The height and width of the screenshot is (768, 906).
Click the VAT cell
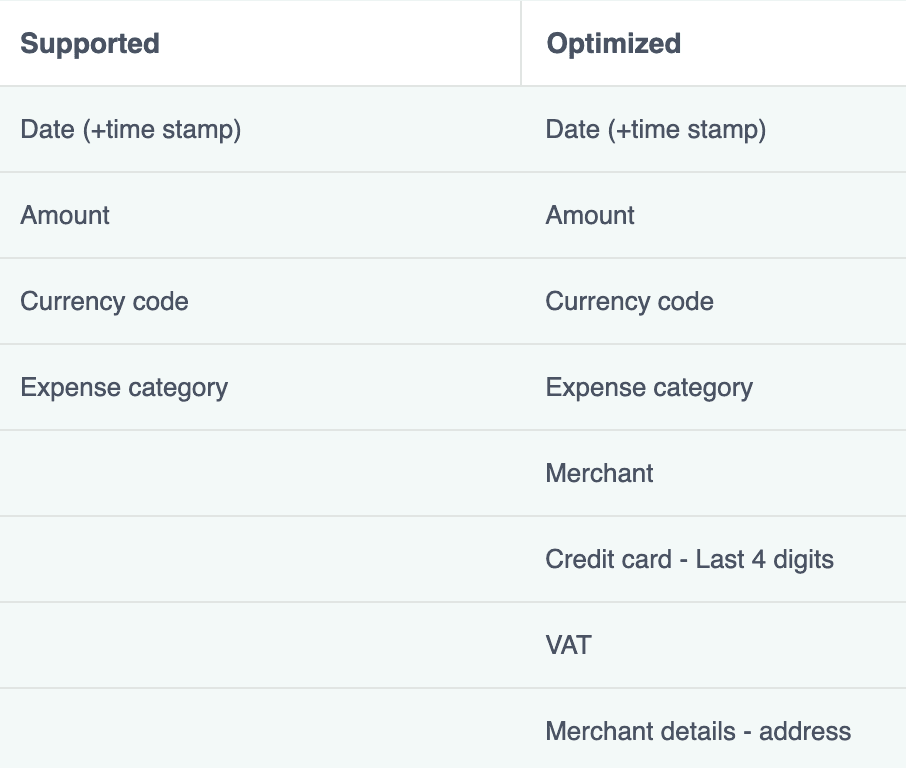coord(568,646)
